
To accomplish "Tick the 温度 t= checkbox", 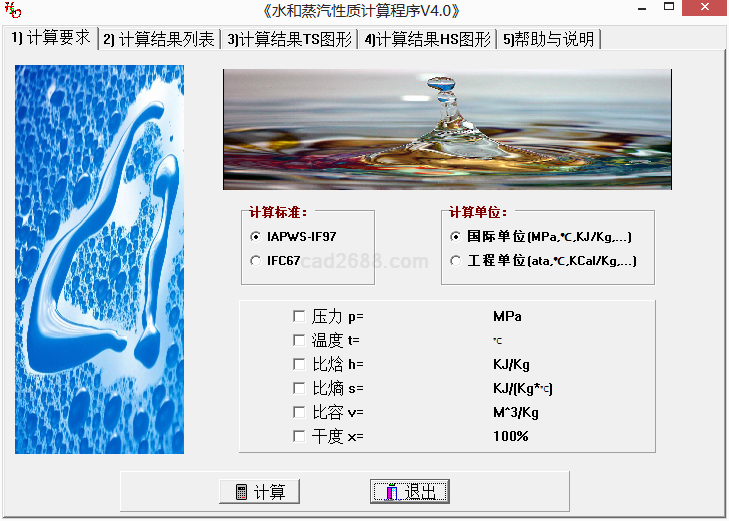I will click(299, 340).
